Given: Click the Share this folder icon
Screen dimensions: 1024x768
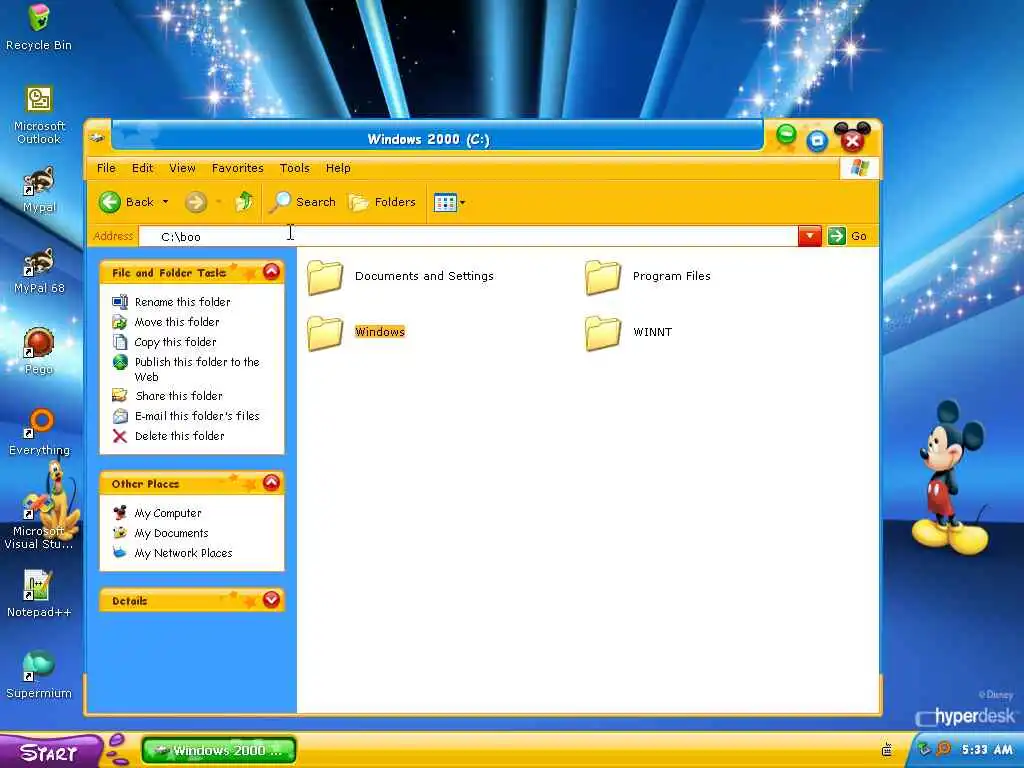Looking at the screenshot, I should (x=120, y=395).
